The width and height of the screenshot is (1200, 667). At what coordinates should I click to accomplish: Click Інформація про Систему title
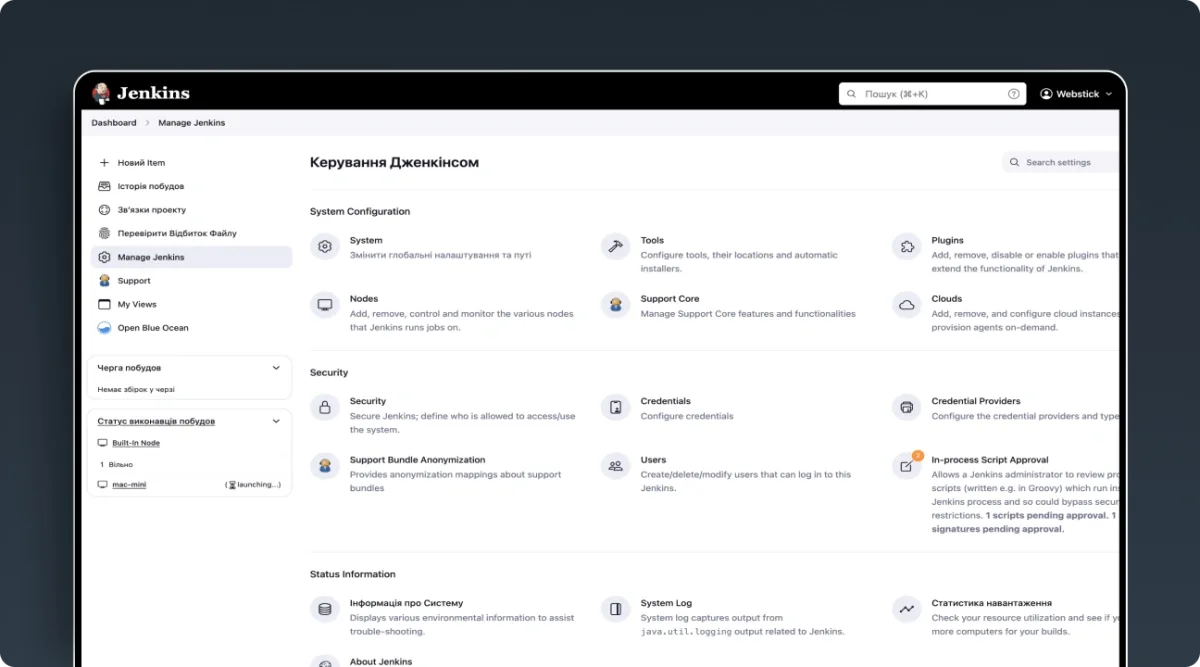tap(406, 603)
